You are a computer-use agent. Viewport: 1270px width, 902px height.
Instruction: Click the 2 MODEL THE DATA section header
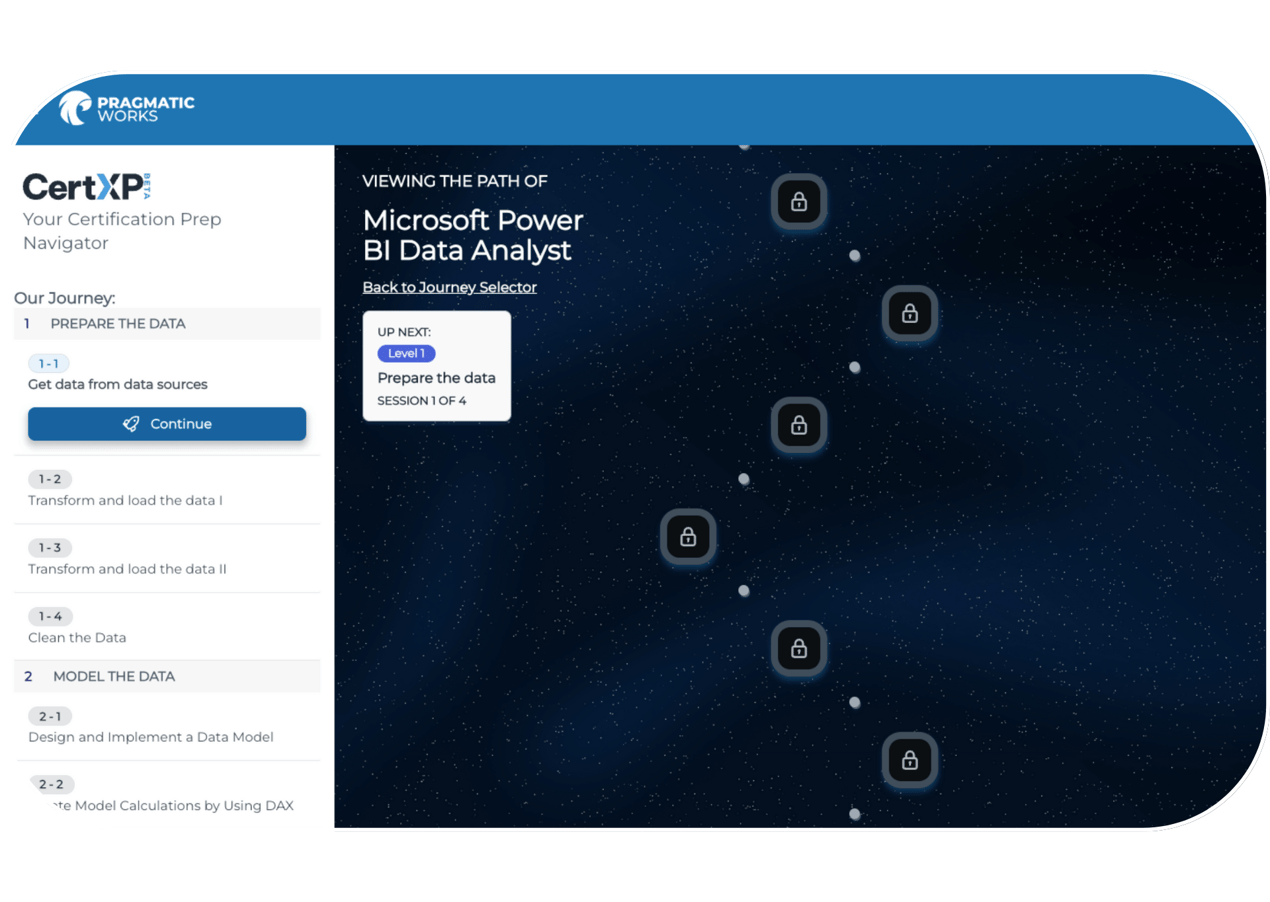click(x=167, y=677)
